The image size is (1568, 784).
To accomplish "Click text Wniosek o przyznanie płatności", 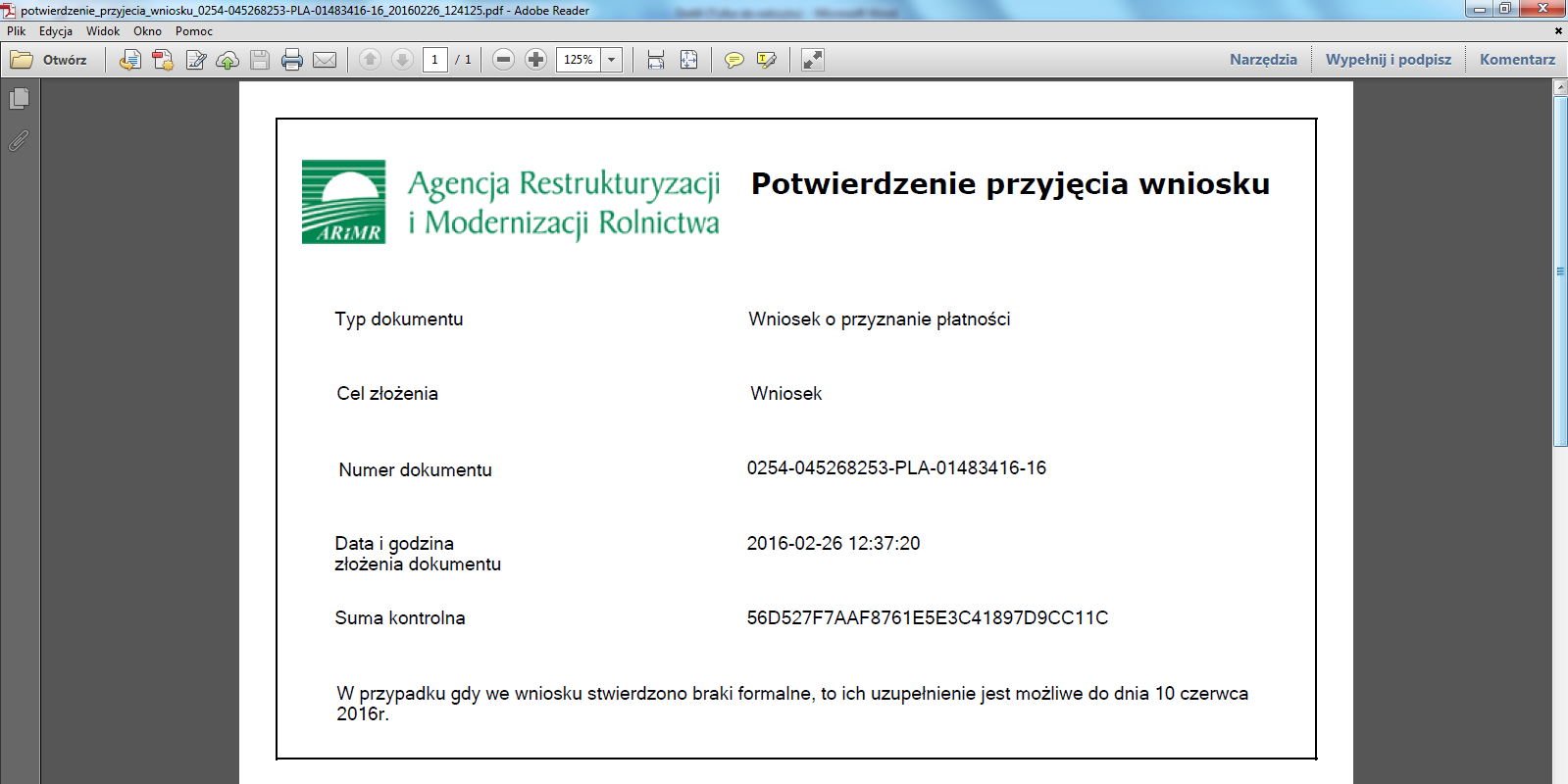I will point(880,319).
